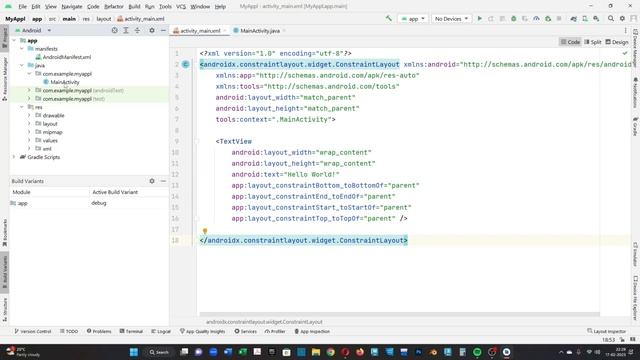Open the No Devices dropdown

[451, 19]
